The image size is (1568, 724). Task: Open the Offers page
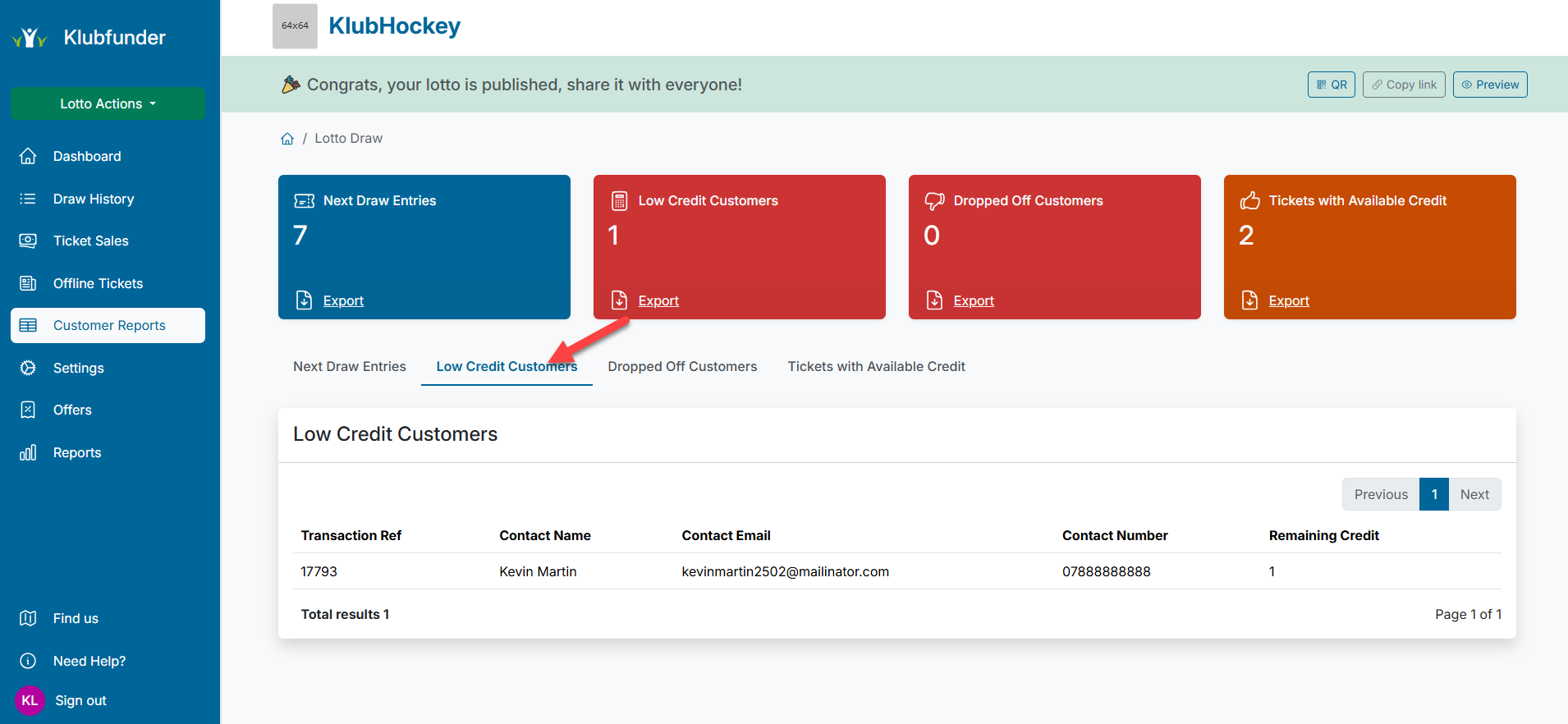tap(72, 410)
